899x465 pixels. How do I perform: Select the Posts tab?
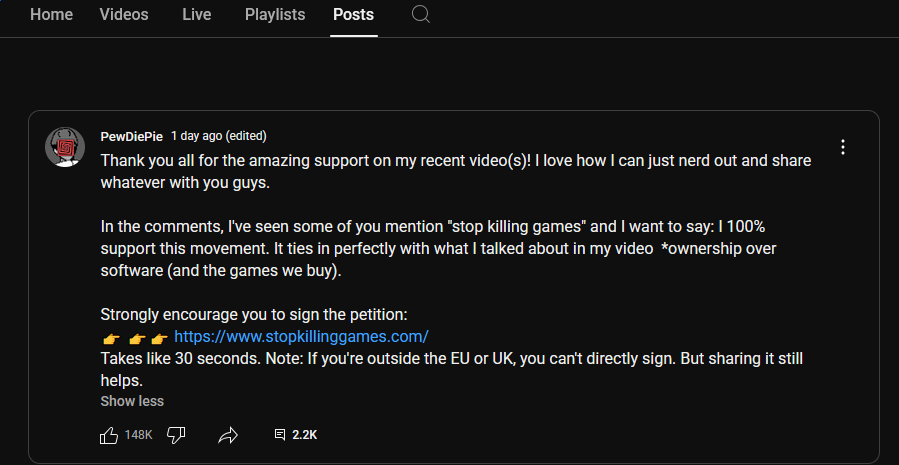click(353, 15)
